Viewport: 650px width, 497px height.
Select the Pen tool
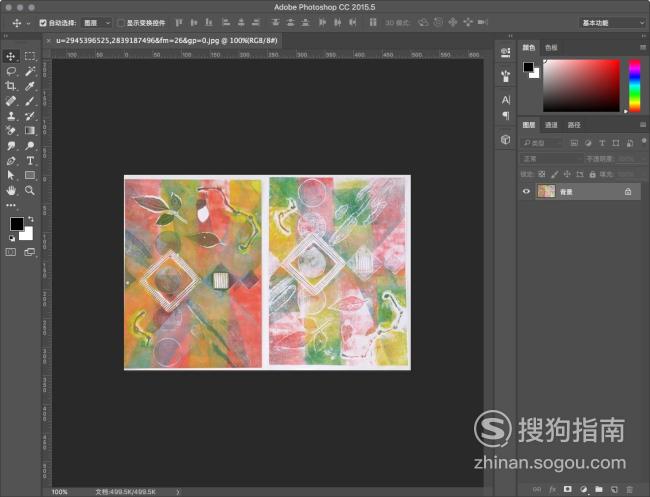[x=11, y=160]
